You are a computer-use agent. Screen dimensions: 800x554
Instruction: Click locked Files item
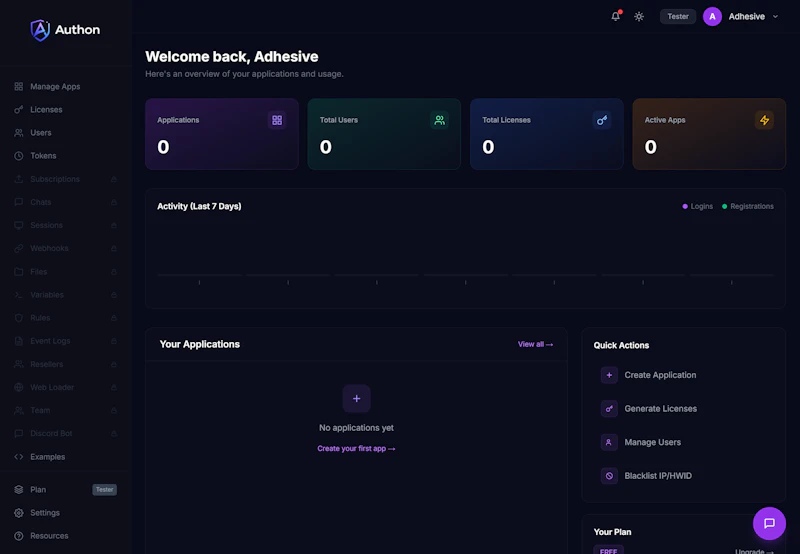pos(65,271)
